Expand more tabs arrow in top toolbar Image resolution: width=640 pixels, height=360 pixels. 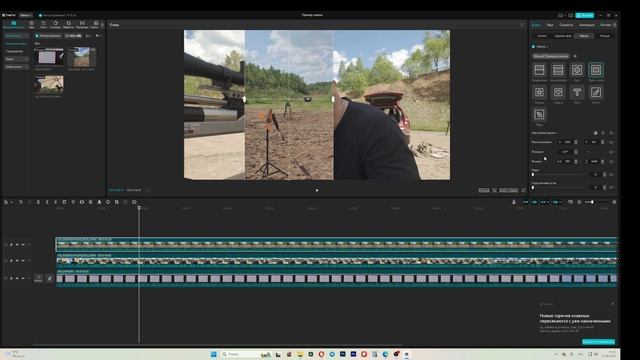(x=102, y=24)
